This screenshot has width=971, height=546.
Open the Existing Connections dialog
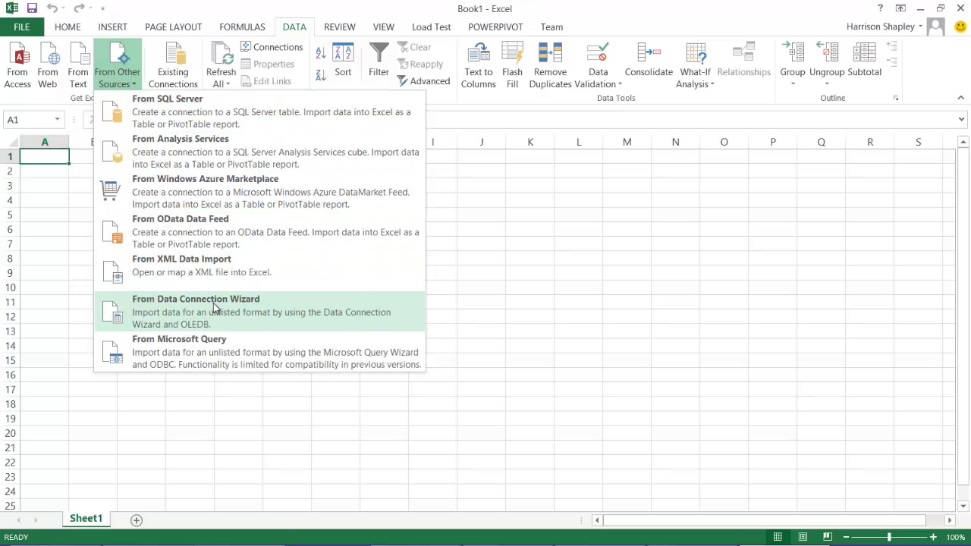point(173,64)
